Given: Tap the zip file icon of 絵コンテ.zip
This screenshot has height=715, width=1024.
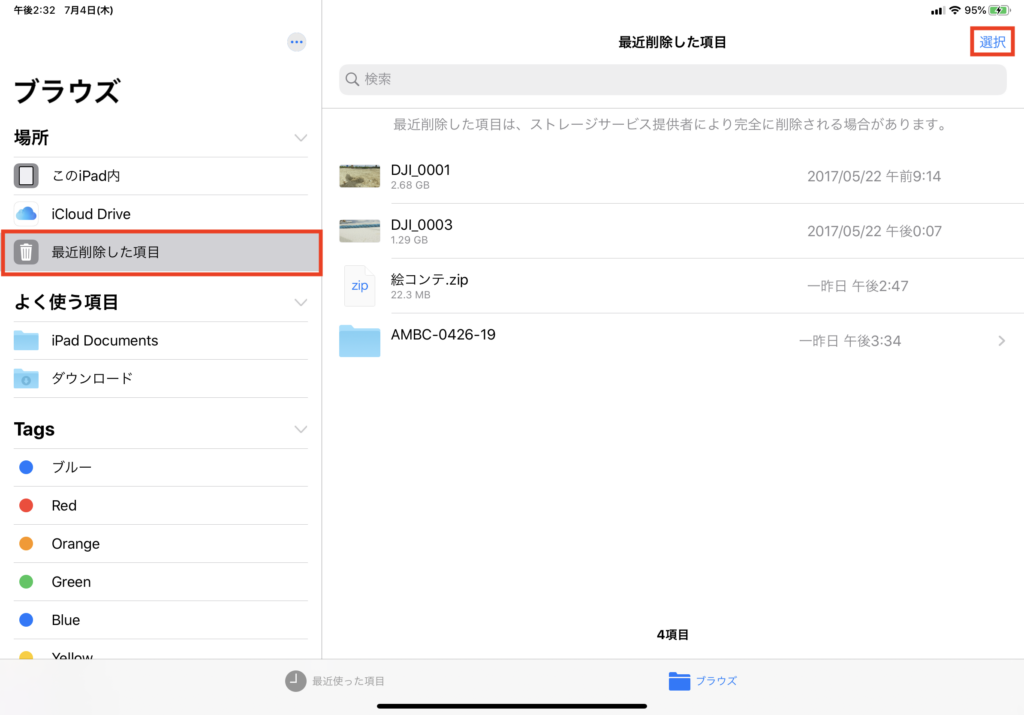Looking at the screenshot, I should click(360, 285).
